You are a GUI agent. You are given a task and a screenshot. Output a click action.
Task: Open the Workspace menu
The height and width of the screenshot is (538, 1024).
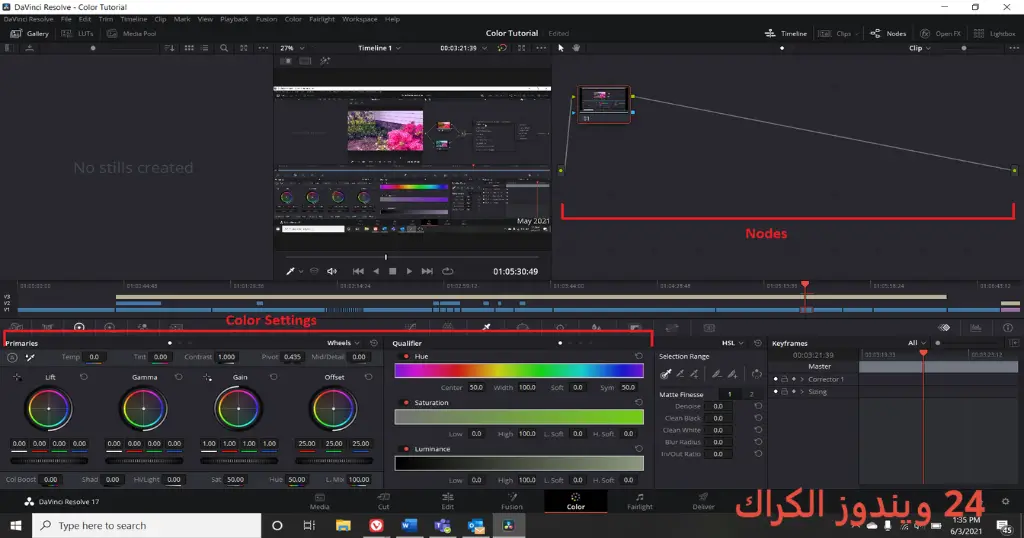point(359,19)
